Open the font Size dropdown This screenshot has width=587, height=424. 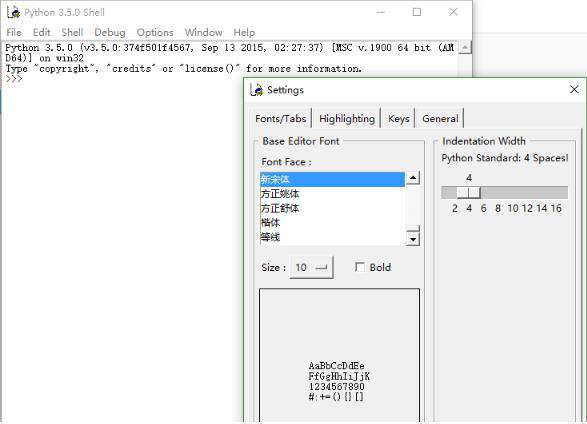(311, 267)
